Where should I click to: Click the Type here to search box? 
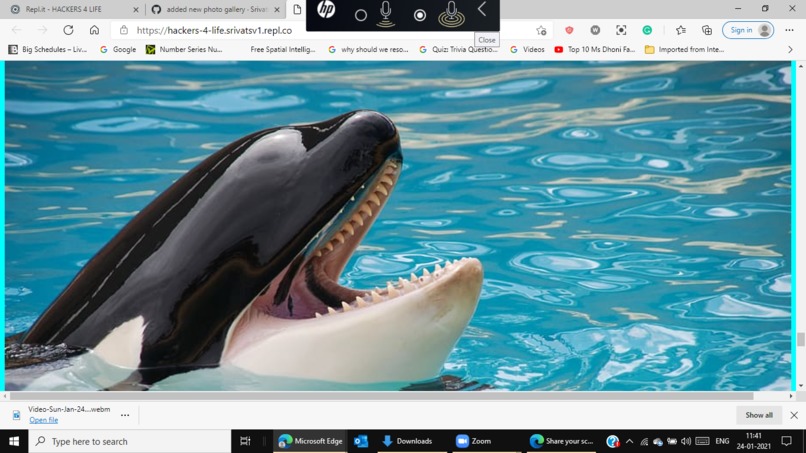[x=130, y=441]
